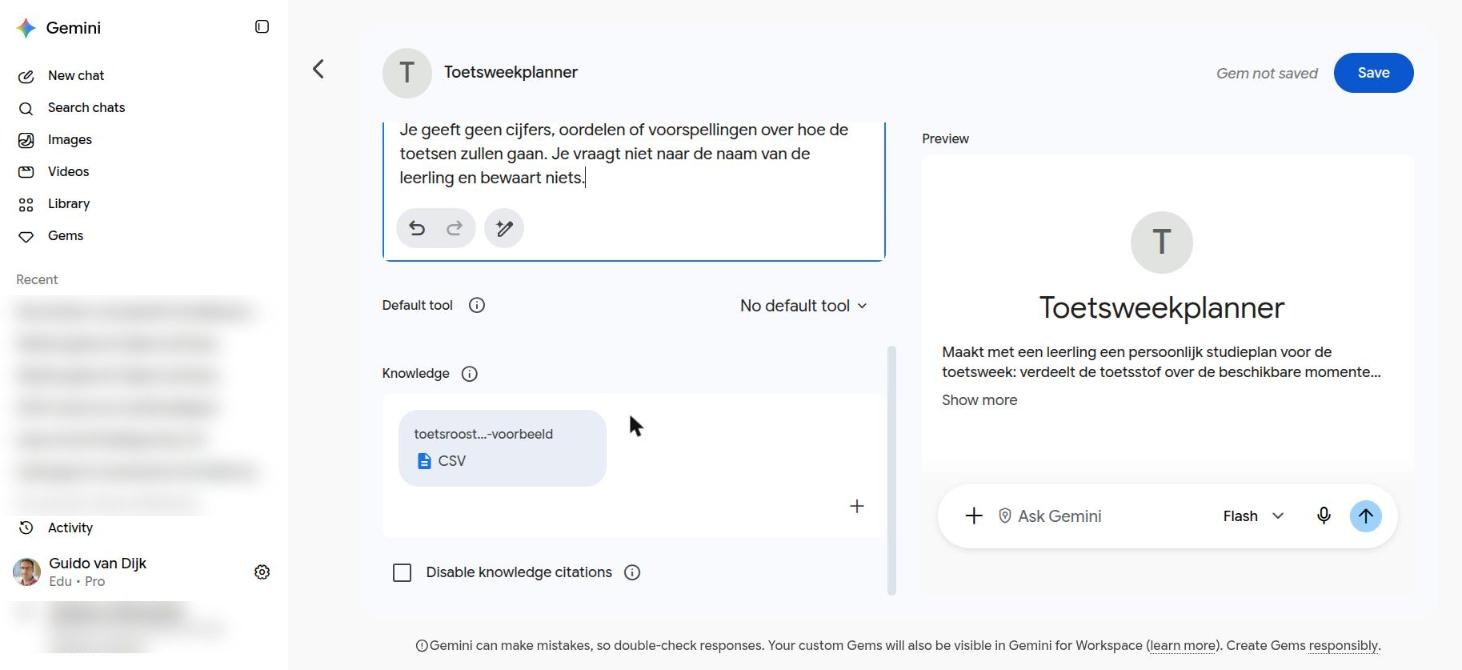Click the Gem not saved status
This screenshot has width=1462, height=670.
1266,73
